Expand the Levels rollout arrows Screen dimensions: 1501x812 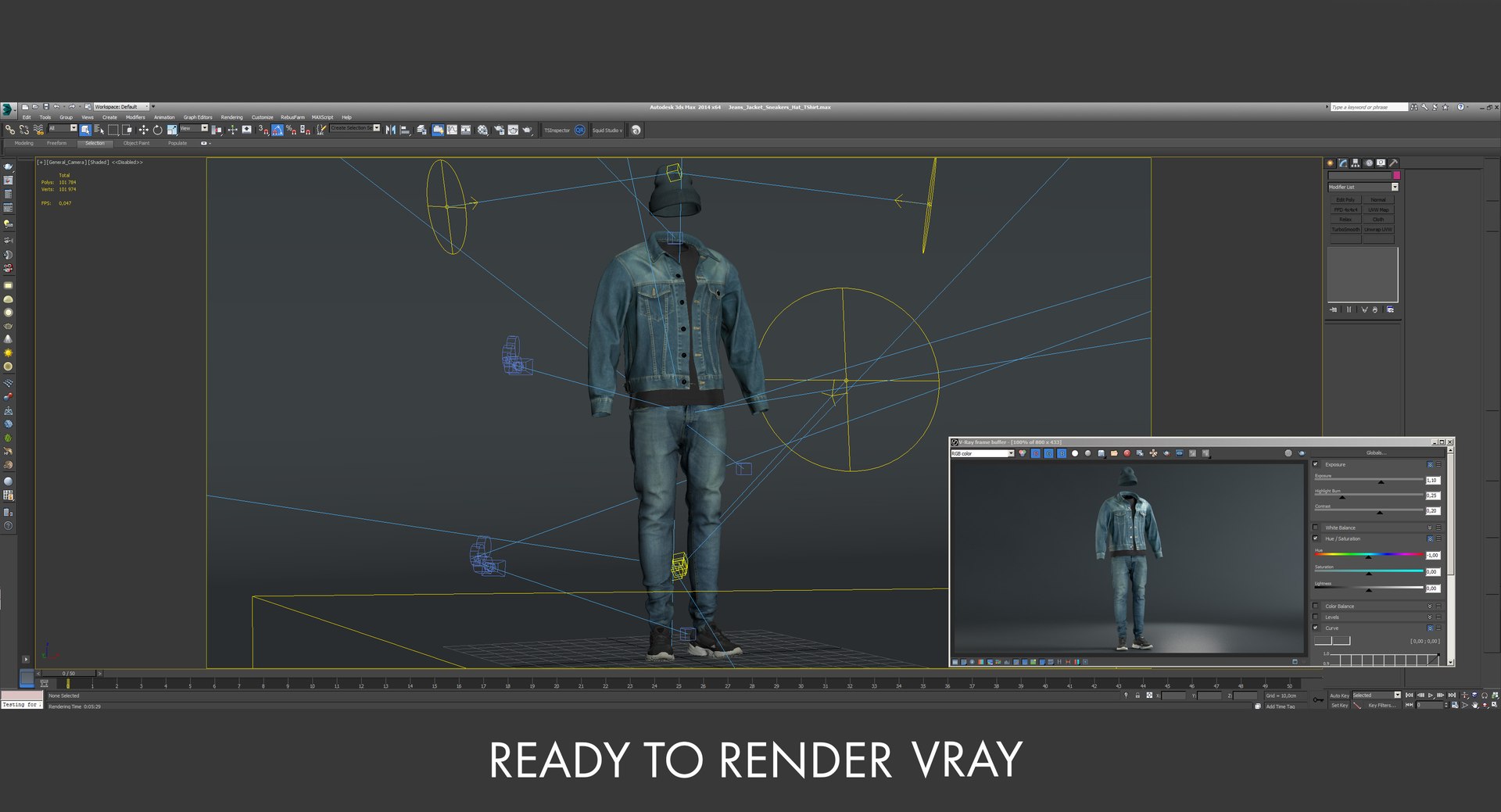click(x=1430, y=617)
